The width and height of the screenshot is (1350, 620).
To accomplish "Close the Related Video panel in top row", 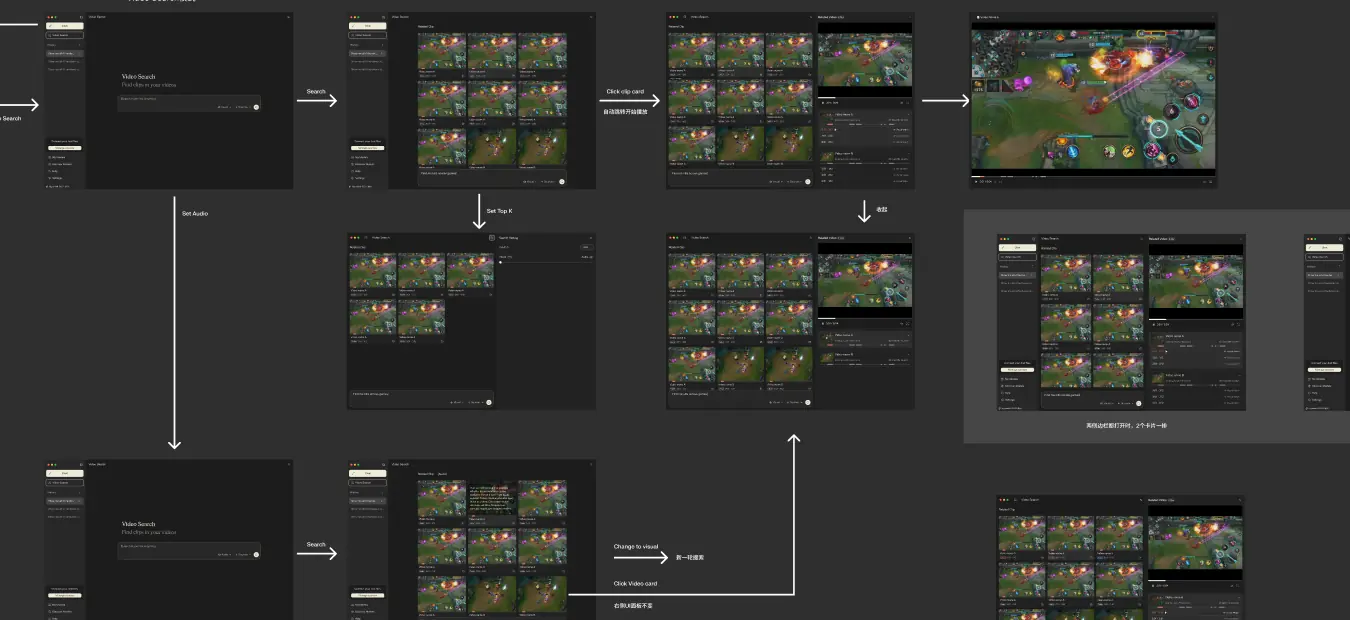I will coord(910,17).
